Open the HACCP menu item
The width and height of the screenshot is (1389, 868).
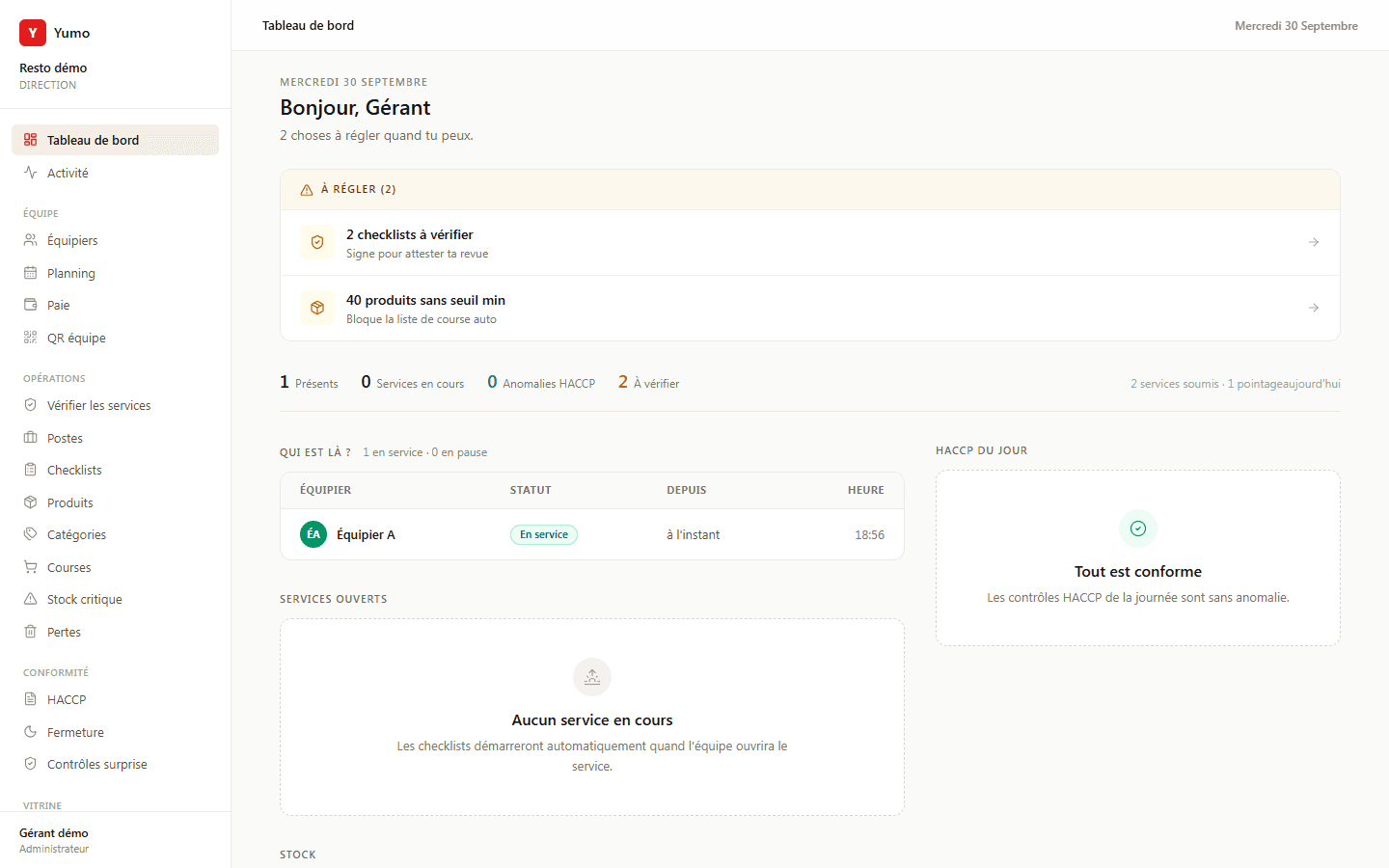[x=115, y=699]
